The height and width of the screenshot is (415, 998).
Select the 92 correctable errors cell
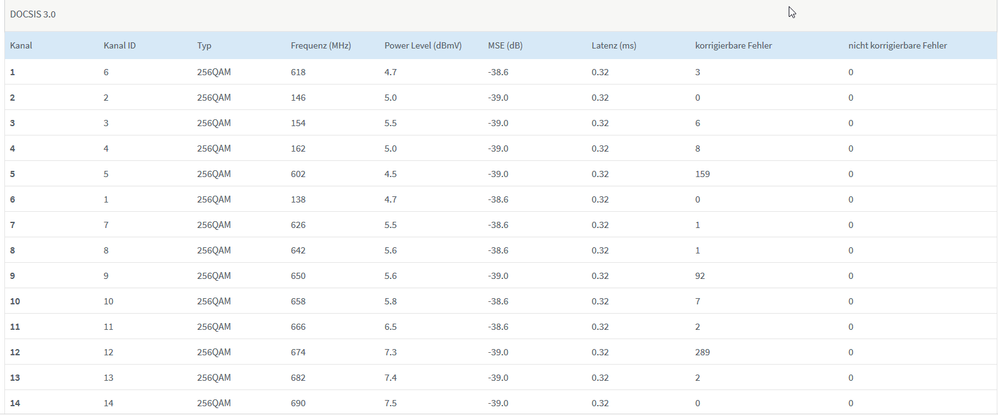tap(701, 276)
